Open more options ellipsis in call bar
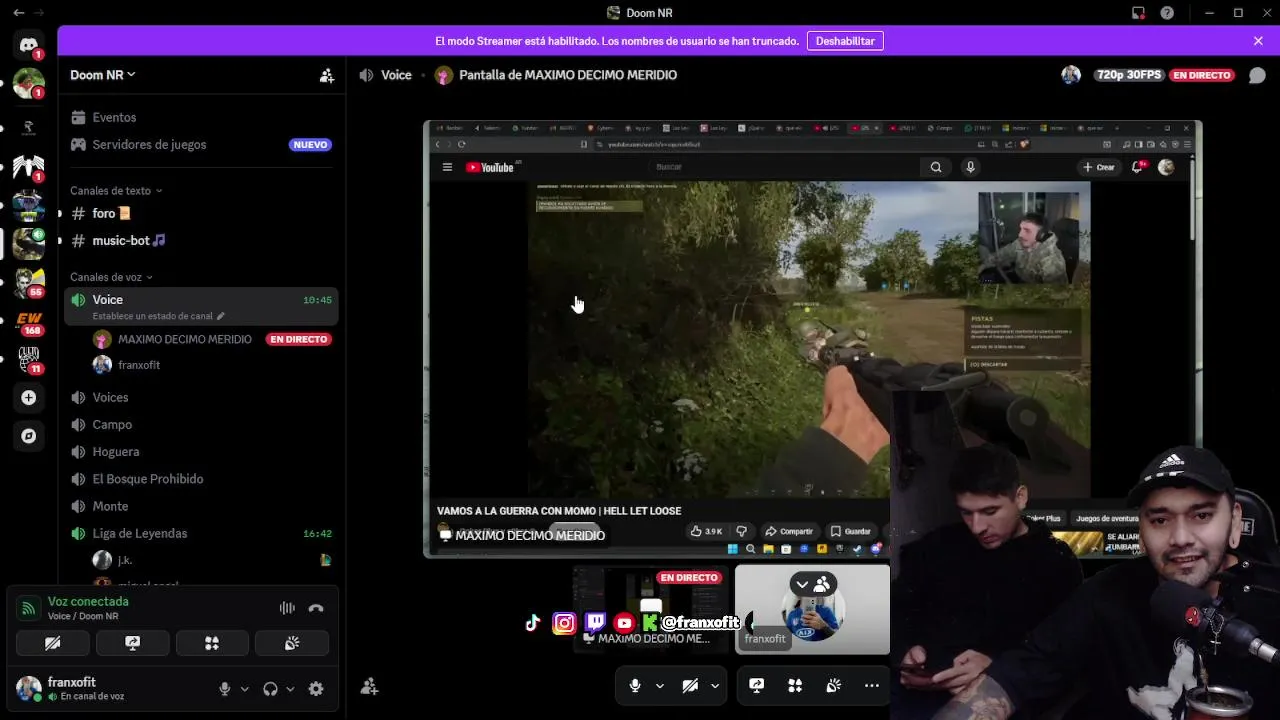 click(x=872, y=686)
